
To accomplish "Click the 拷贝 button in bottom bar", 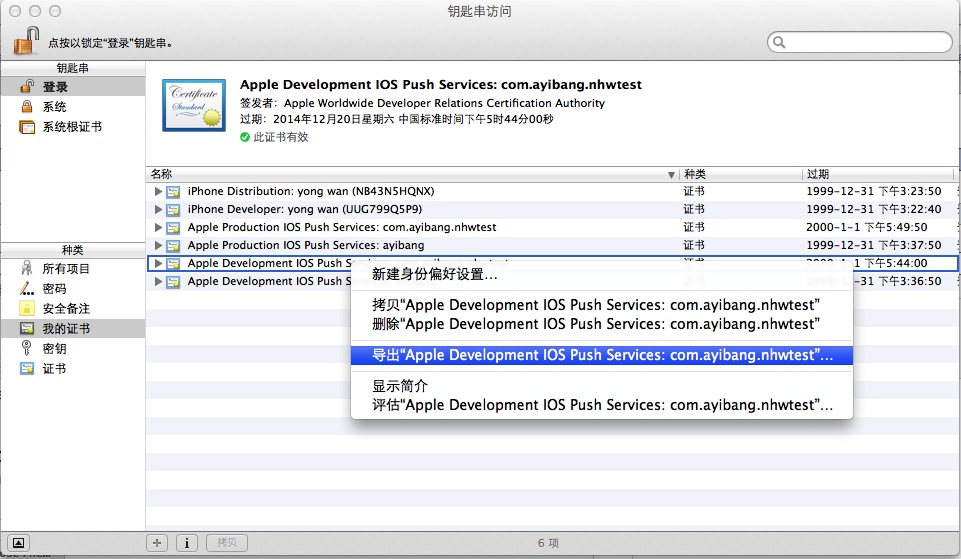I will pos(227,542).
